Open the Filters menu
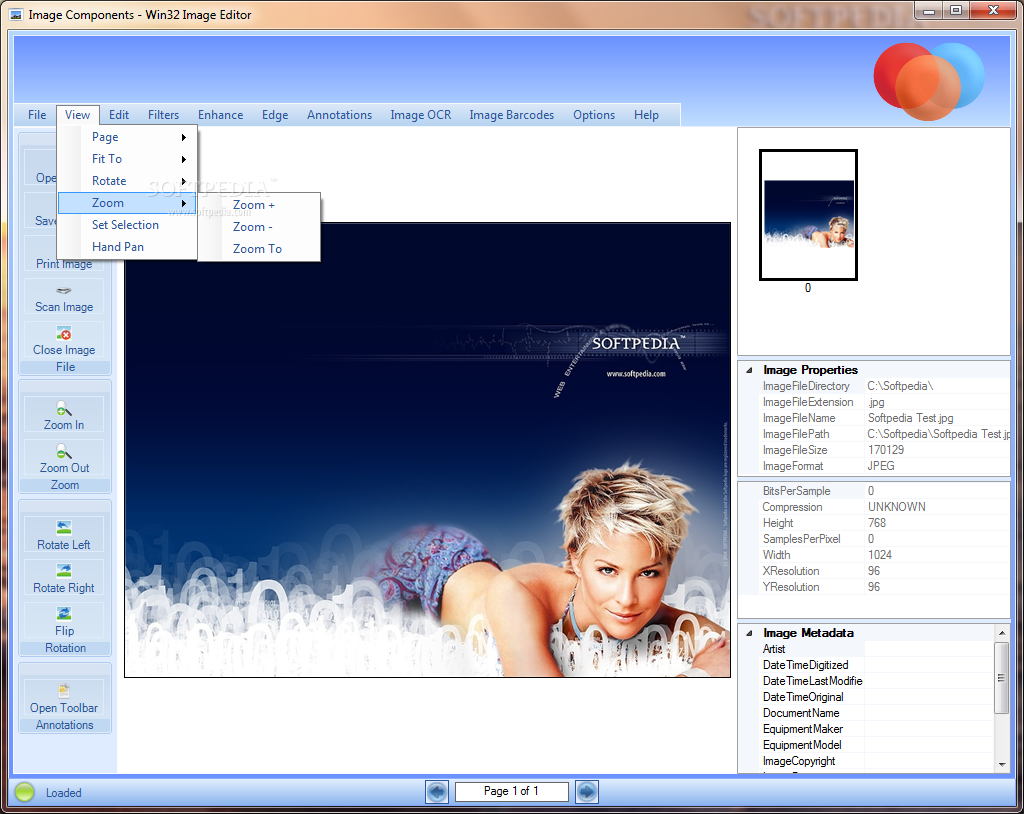 click(163, 115)
